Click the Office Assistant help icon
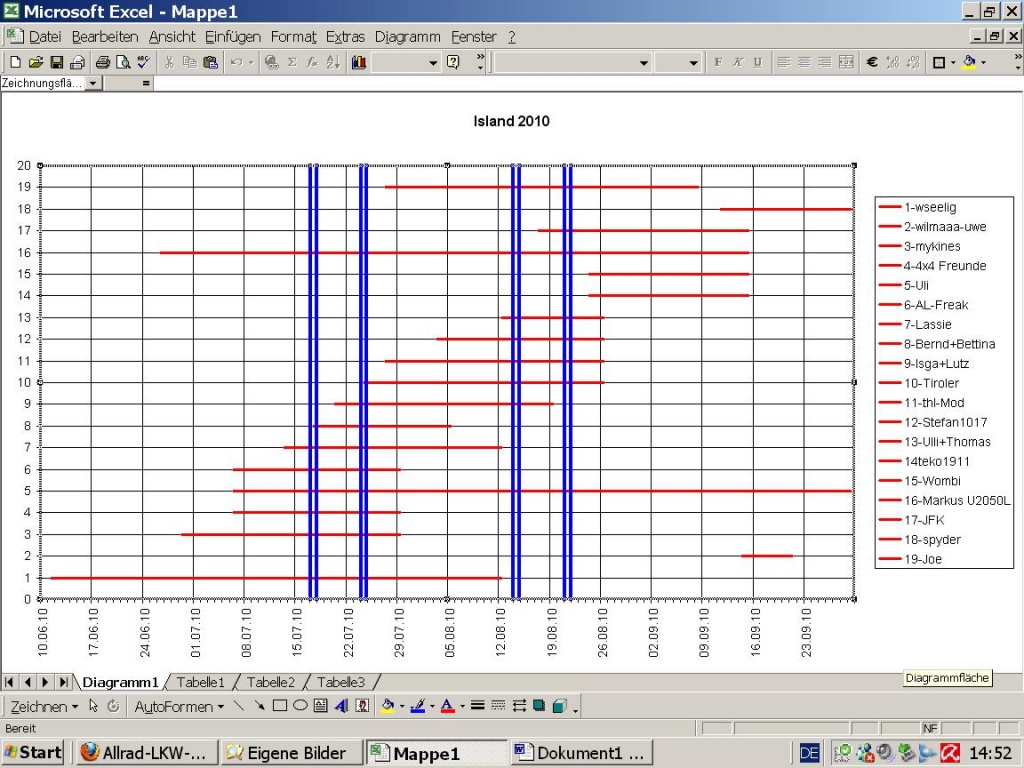Viewport: 1024px width, 768px height. pyautogui.click(x=453, y=63)
